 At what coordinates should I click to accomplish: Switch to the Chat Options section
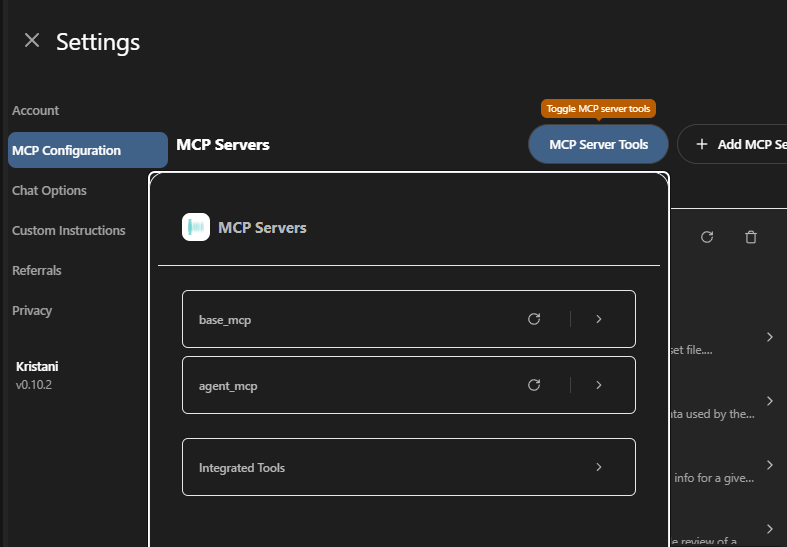pos(49,190)
